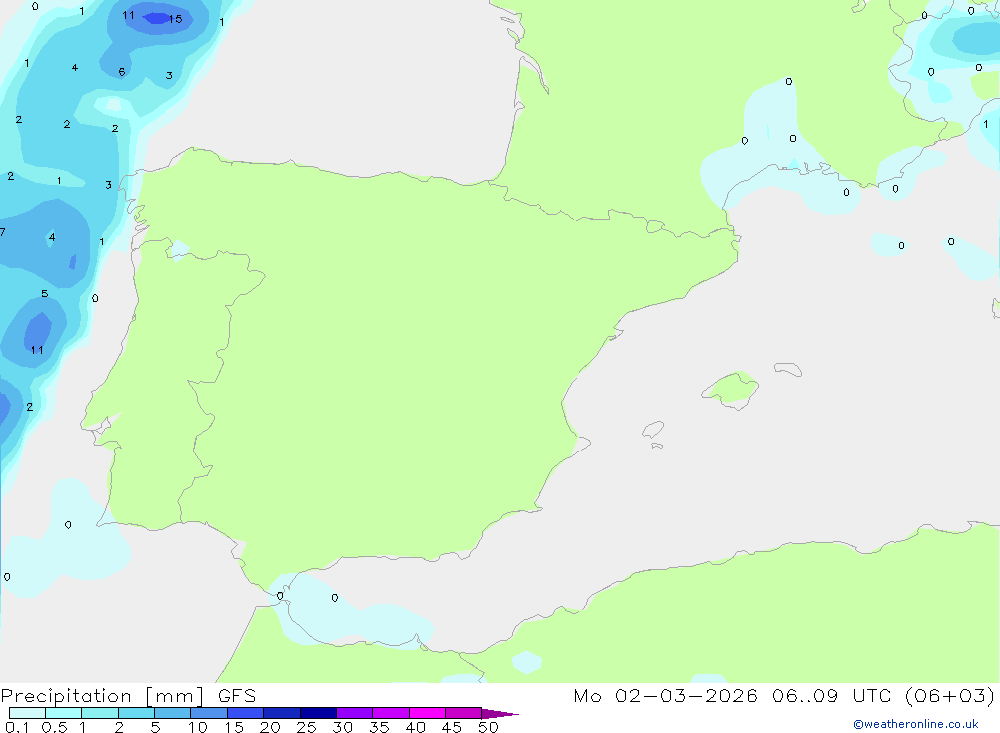Click the '0.5' legend scale label
The width and height of the screenshot is (1000, 733).
[x=54, y=727]
